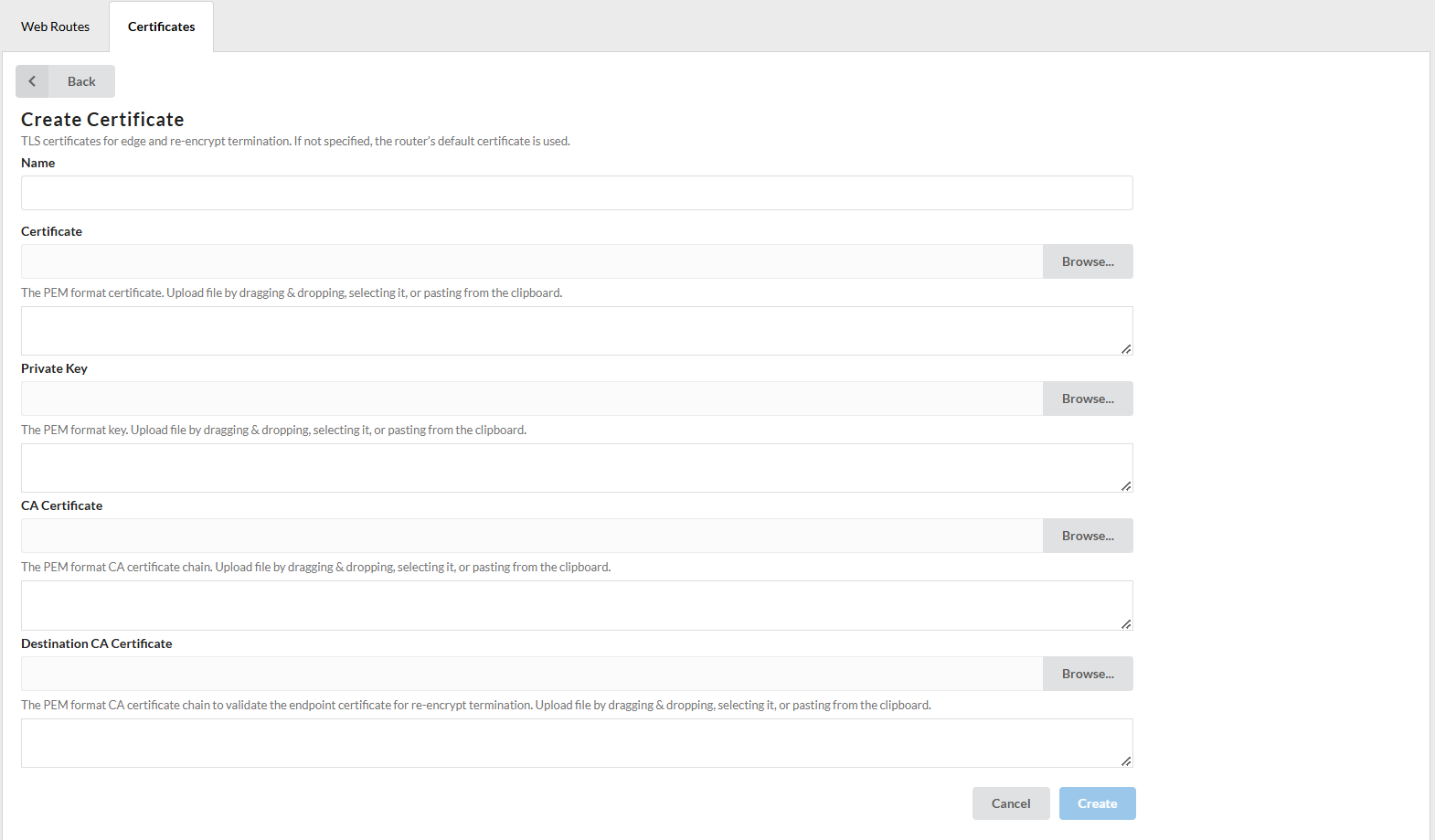
Task: Browse for a Destination CA Certificate file
Action: [x=1087, y=674]
